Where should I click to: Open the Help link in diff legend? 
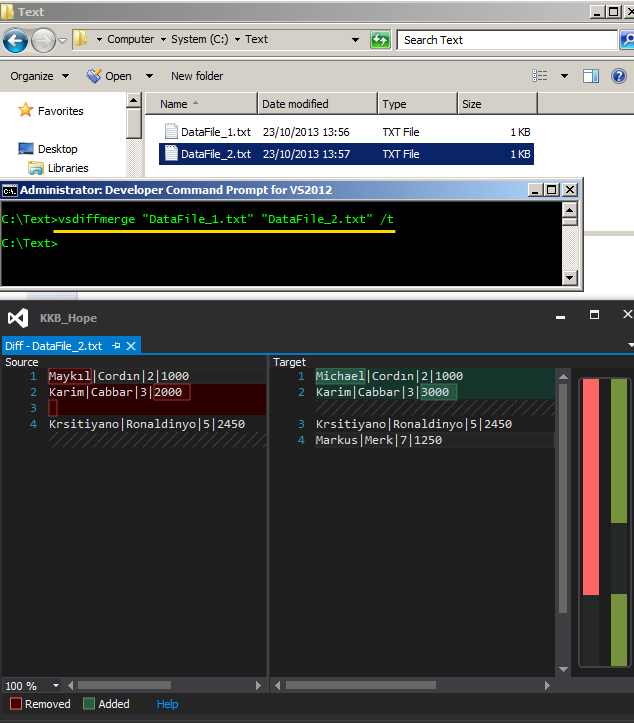pos(167,704)
